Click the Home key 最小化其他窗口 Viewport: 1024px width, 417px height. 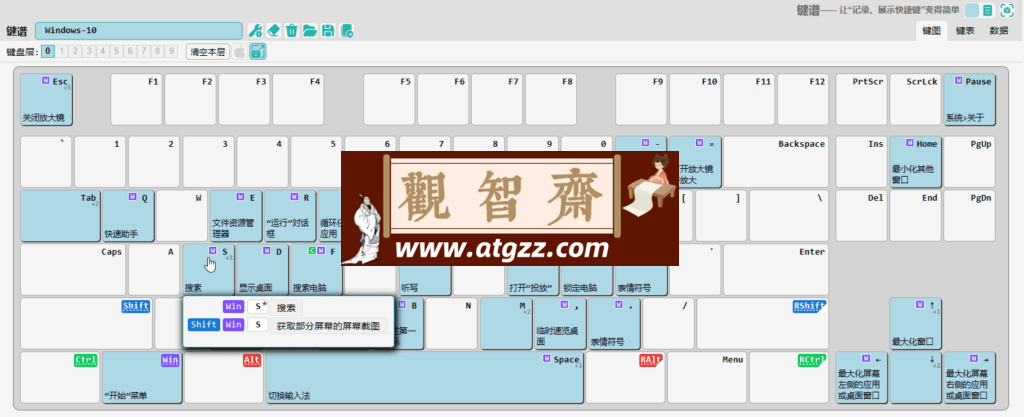tap(916, 162)
